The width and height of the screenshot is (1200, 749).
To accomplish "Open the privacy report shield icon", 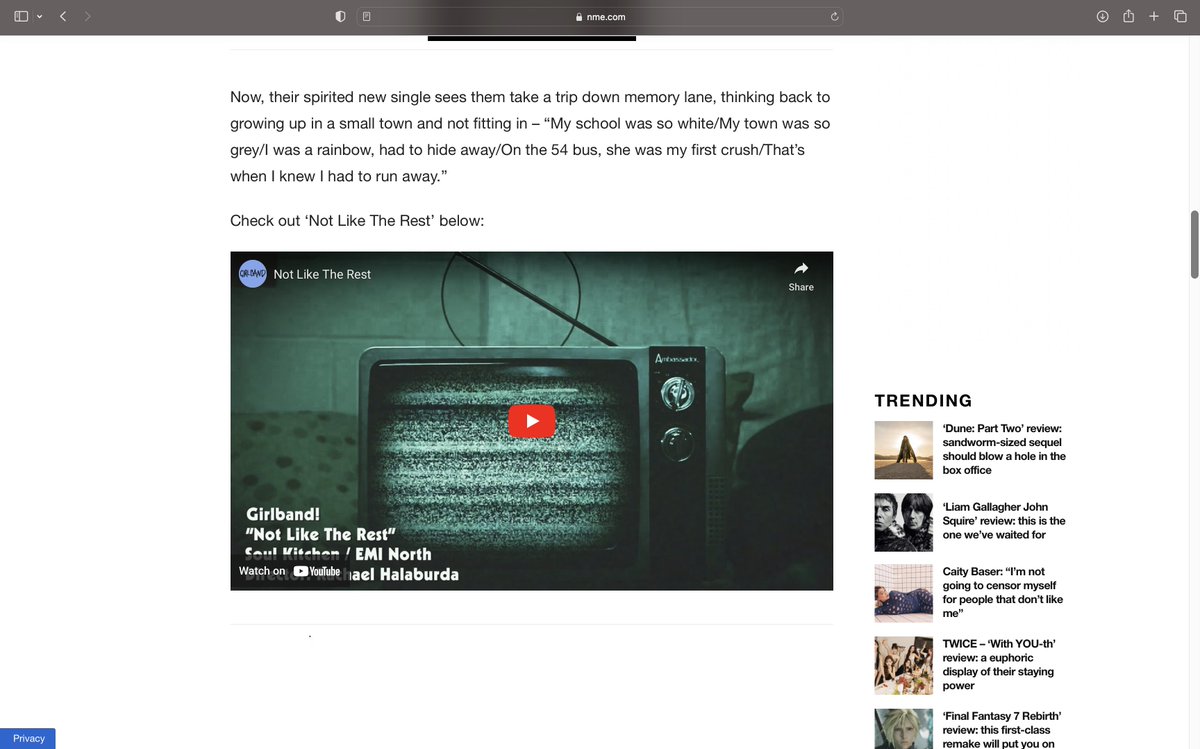I will click(340, 16).
